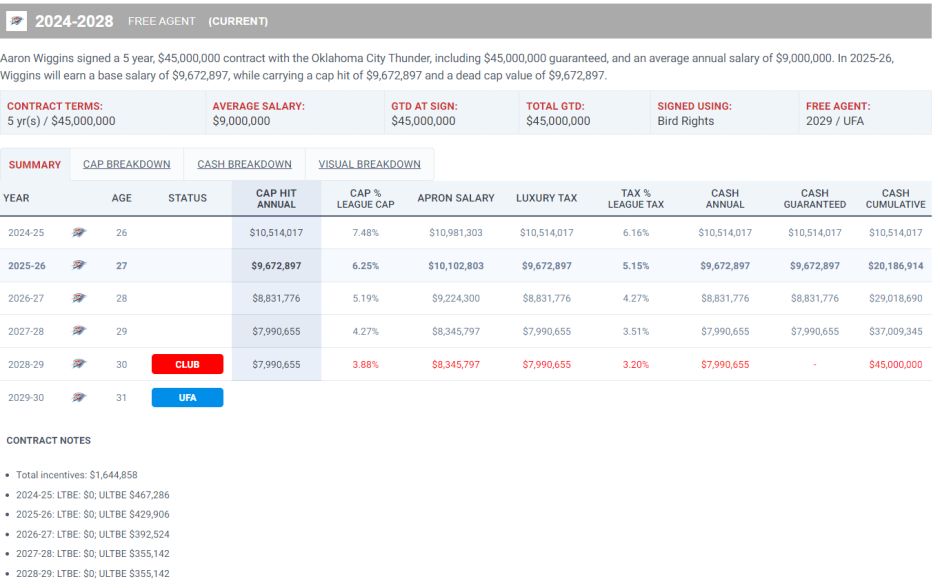The width and height of the screenshot is (940, 588).
Task: Click the Cash Cumulative column header
Action: [895, 198]
